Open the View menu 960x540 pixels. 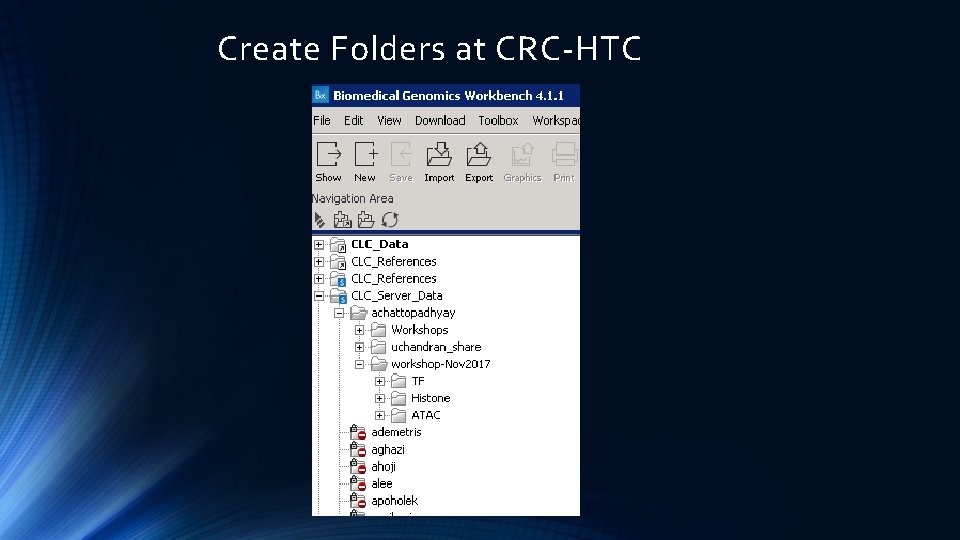(389, 121)
